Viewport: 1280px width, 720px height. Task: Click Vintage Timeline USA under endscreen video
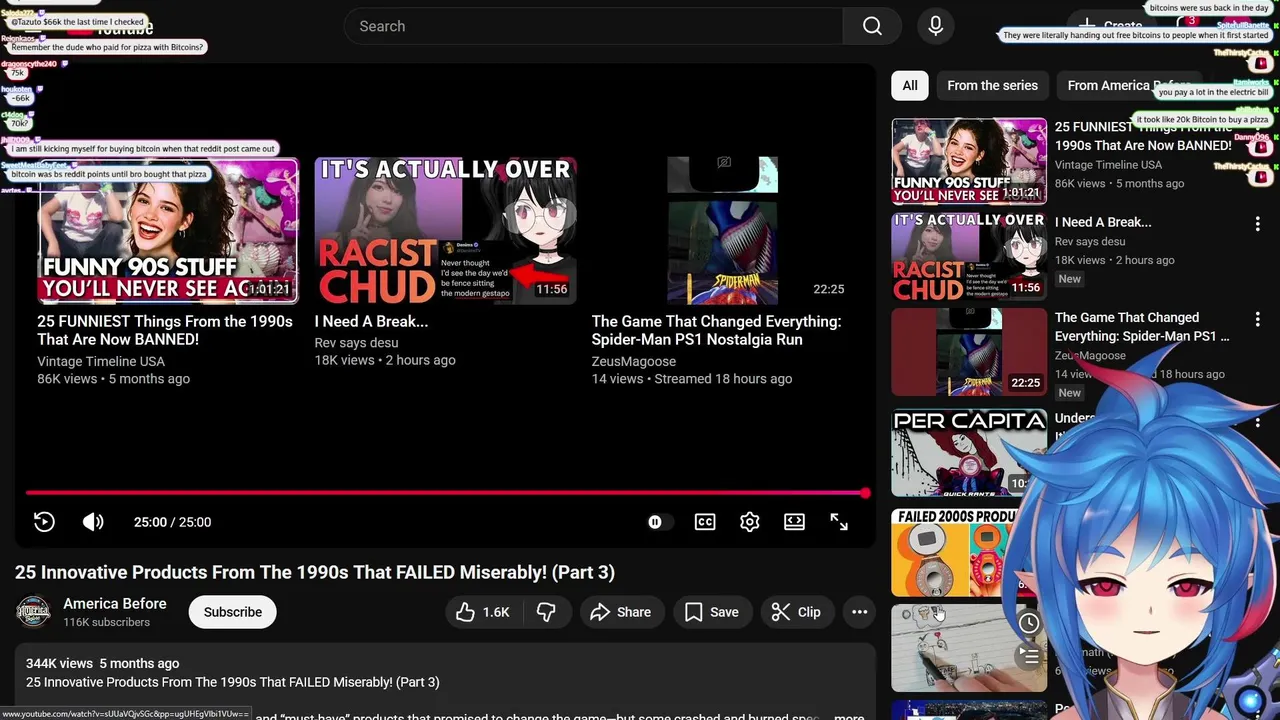(101, 361)
